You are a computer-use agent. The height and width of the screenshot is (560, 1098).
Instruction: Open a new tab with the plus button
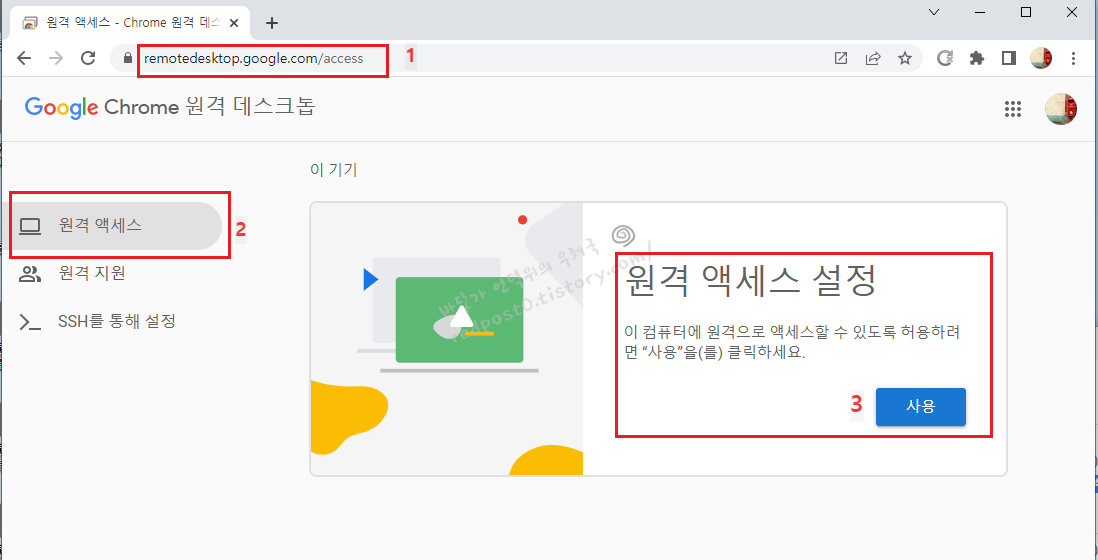(x=272, y=23)
